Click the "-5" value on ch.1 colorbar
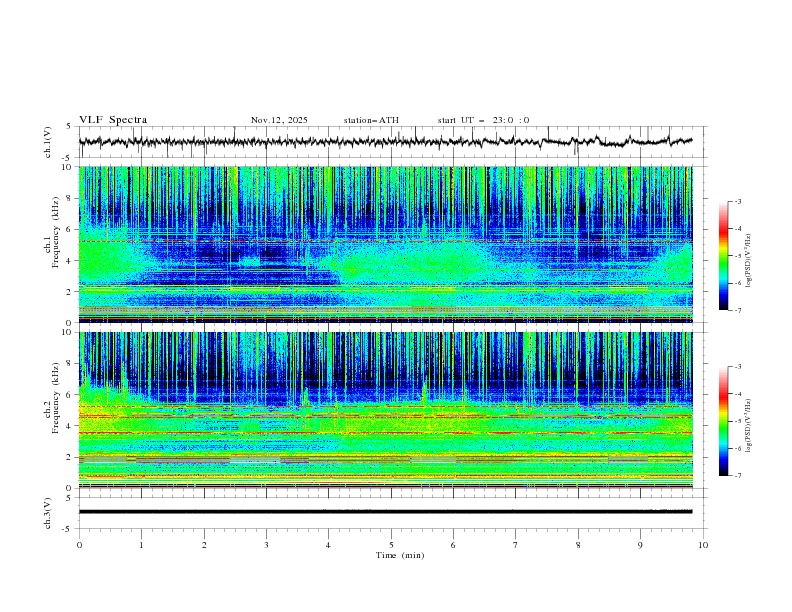The height and width of the screenshot is (612, 792). [x=737, y=256]
